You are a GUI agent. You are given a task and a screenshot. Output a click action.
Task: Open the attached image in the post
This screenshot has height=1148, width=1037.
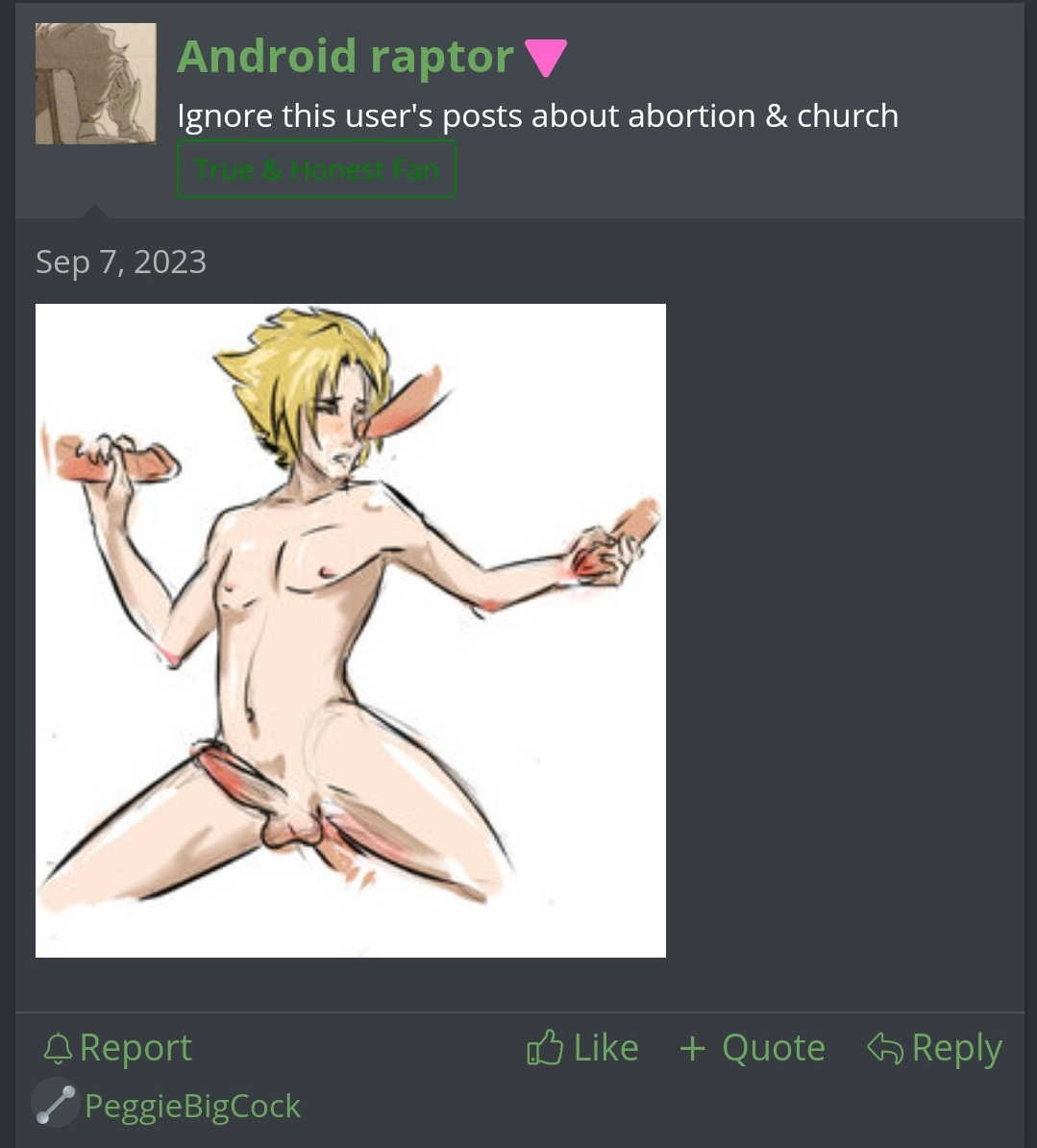coord(351,631)
